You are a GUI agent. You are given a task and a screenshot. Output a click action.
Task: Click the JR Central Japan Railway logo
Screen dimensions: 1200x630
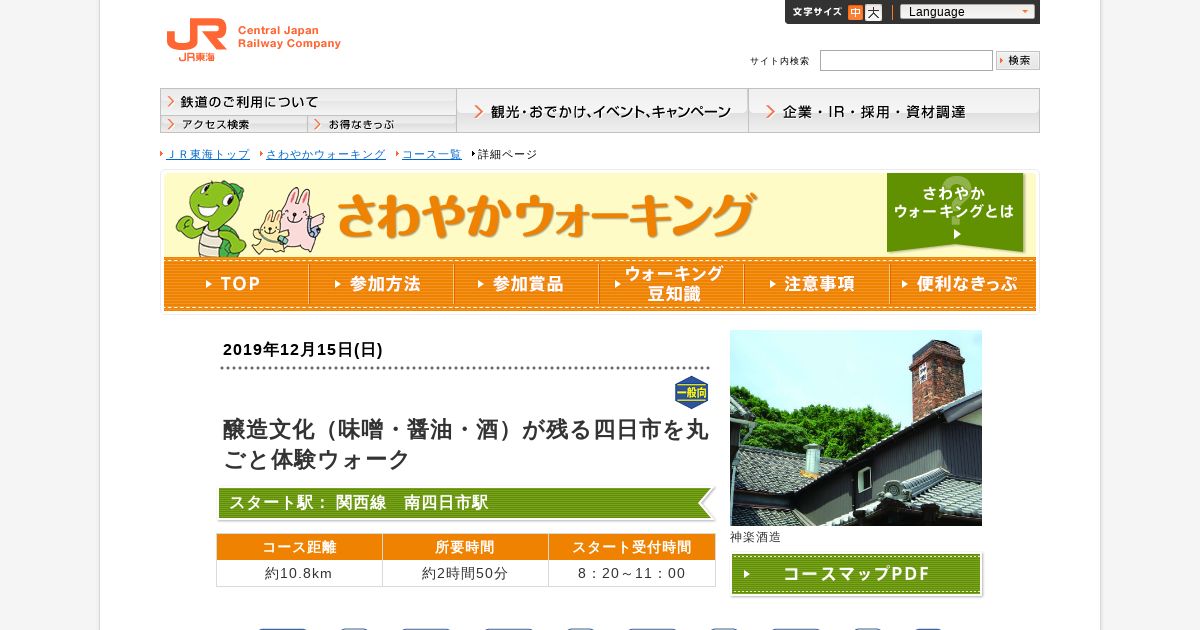coord(253,40)
